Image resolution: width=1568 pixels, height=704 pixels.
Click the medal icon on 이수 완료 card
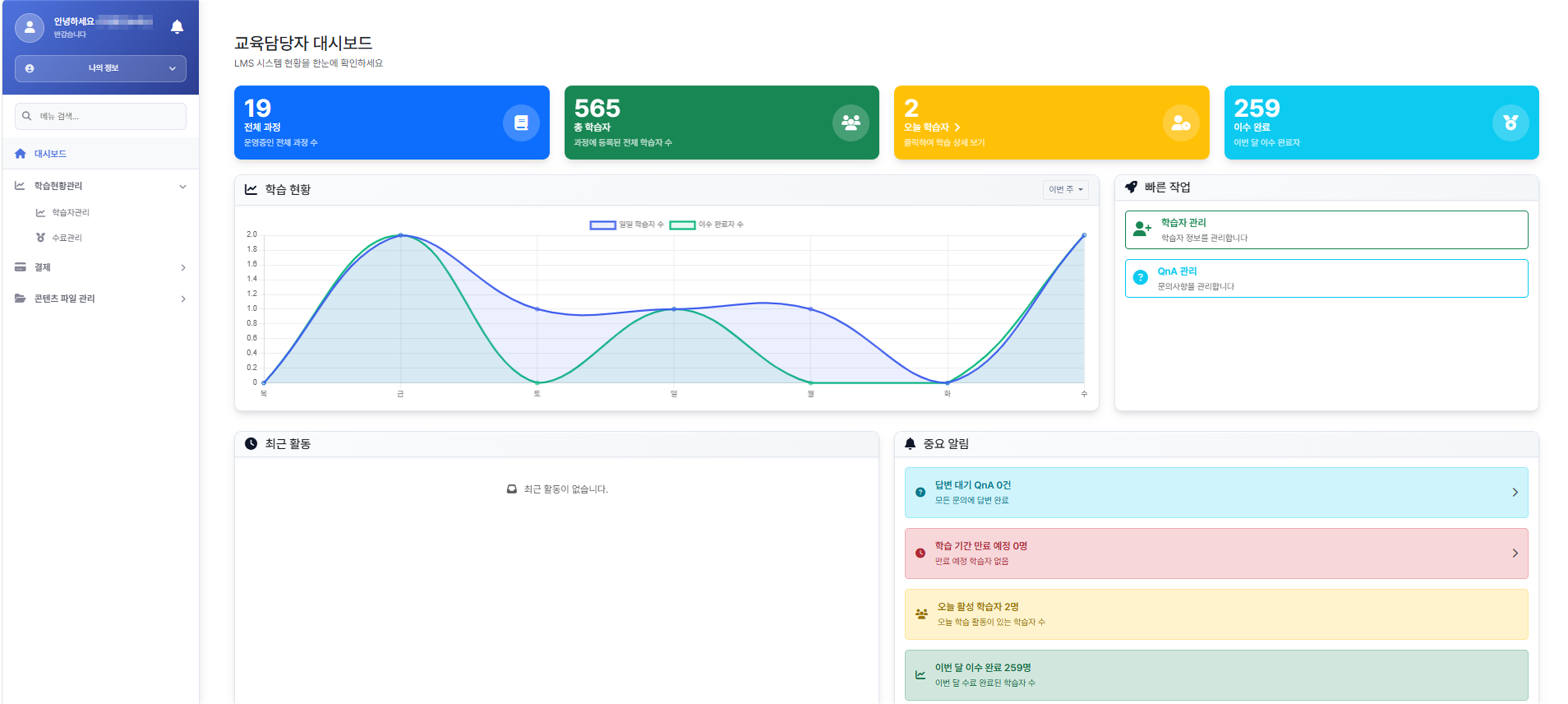coord(1510,123)
